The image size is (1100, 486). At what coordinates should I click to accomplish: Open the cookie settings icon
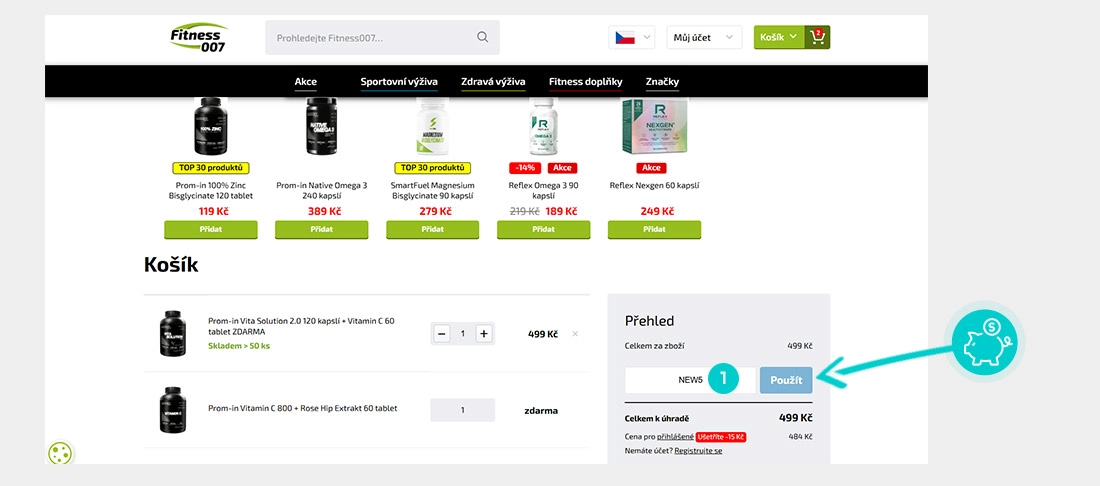[x=60, y=453]
